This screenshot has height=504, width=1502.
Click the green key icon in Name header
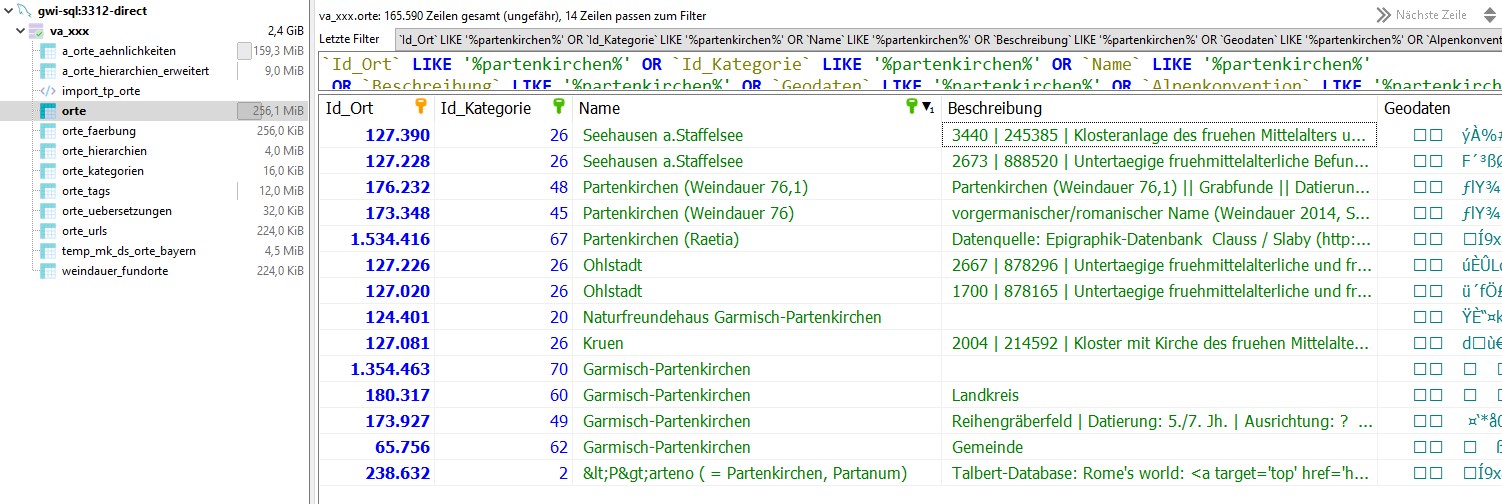point(911,107)
